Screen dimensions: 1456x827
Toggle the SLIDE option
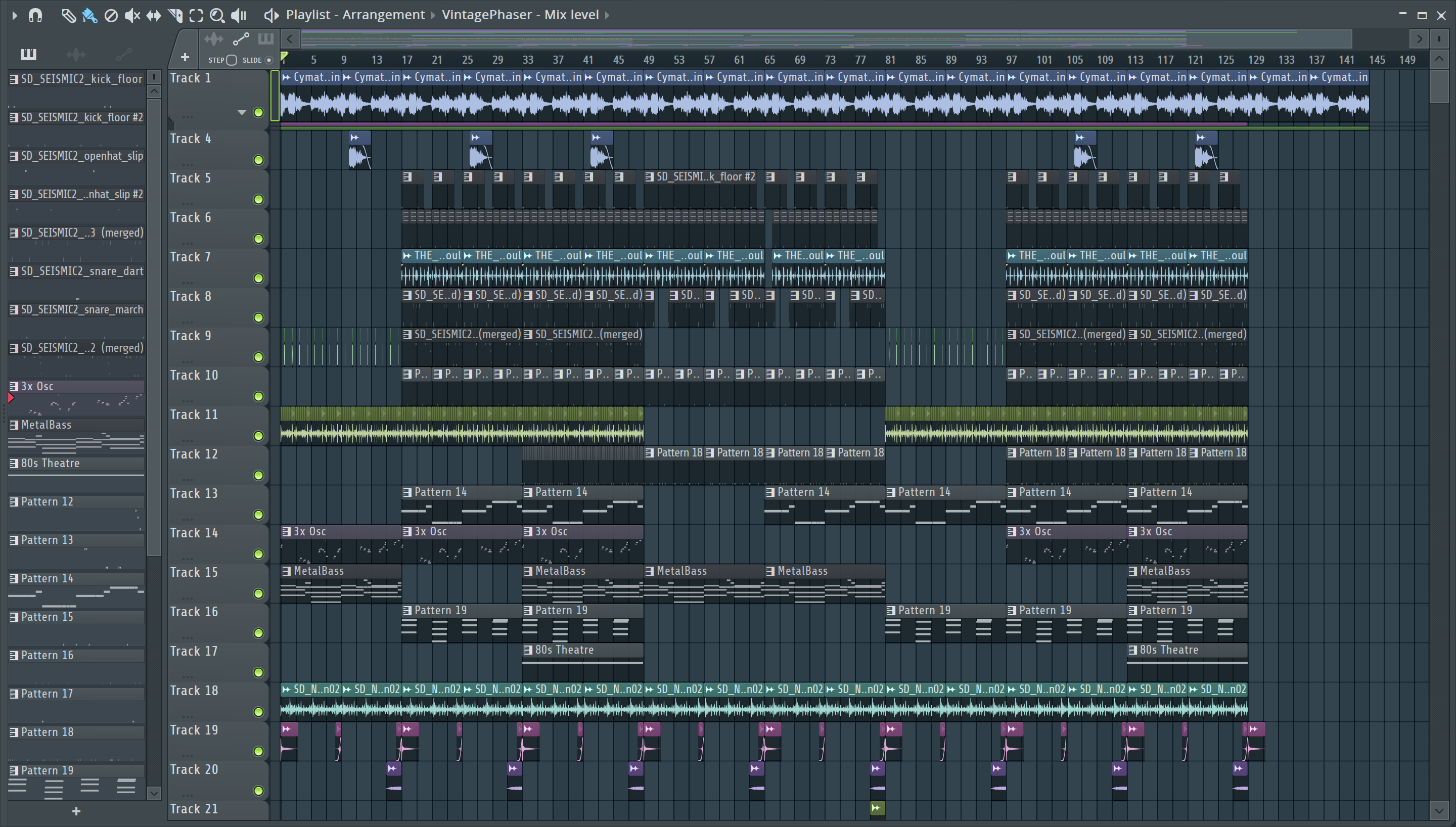pyautogui.click(x=268, y=60)
